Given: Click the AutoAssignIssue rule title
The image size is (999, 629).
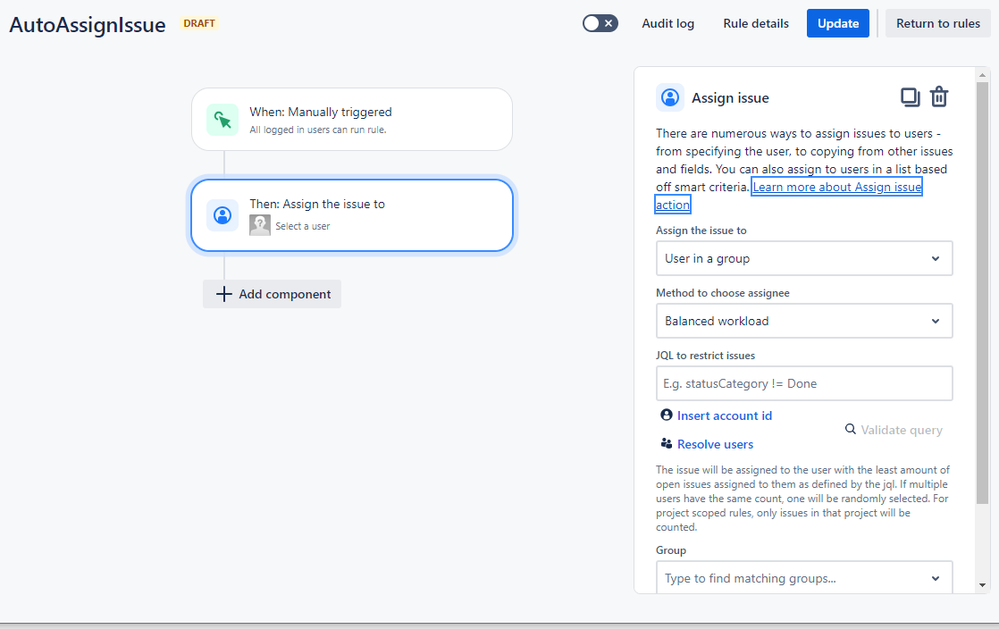Looking at the screenshot, I should coord(87,25).
